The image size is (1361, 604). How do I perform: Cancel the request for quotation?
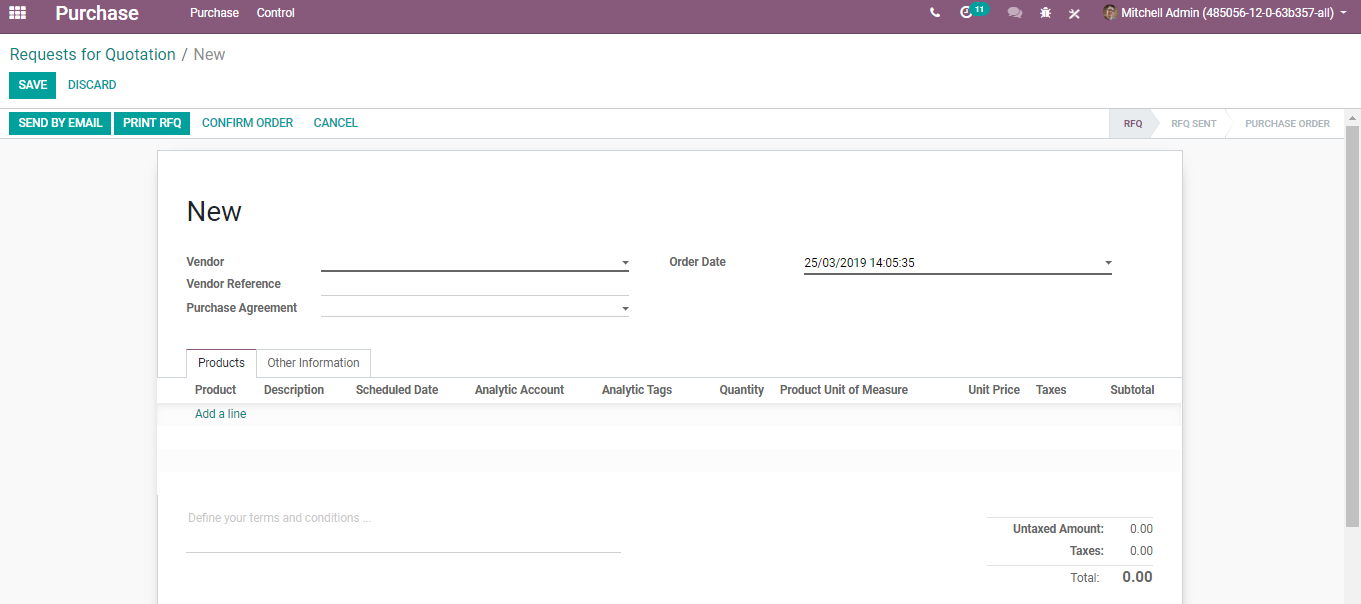coord(336,123)
